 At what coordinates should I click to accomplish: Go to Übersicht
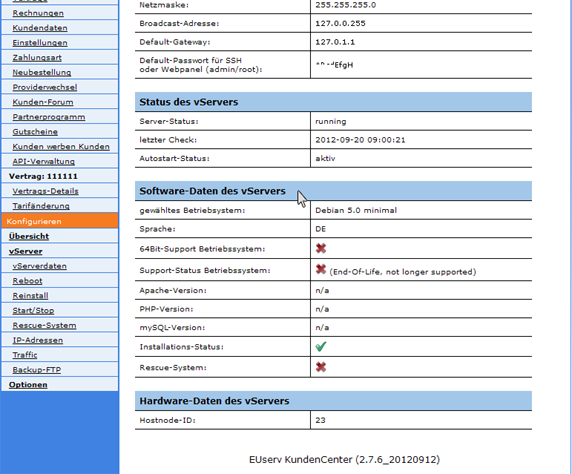tap(29, 236)
